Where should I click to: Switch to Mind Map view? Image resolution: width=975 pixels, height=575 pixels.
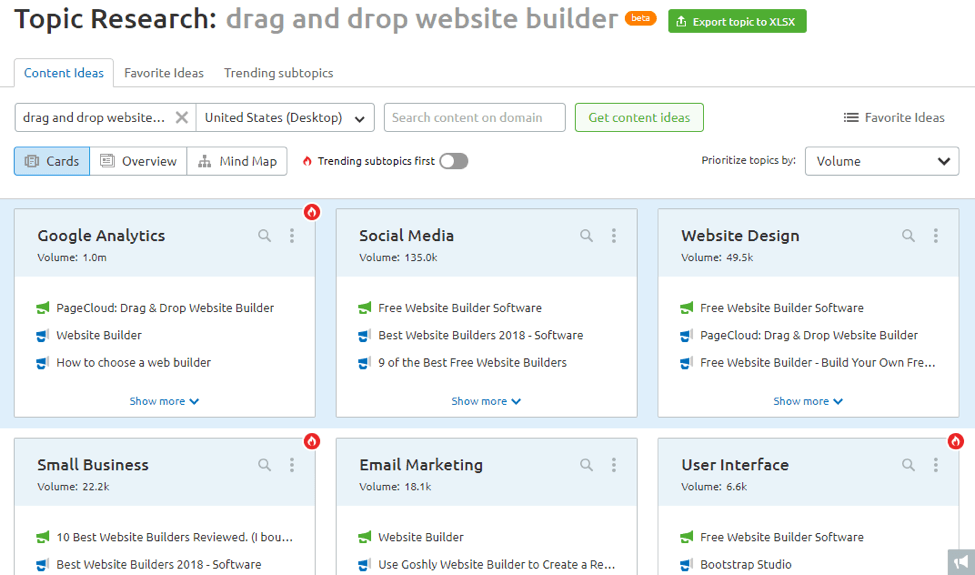[237, 161]
